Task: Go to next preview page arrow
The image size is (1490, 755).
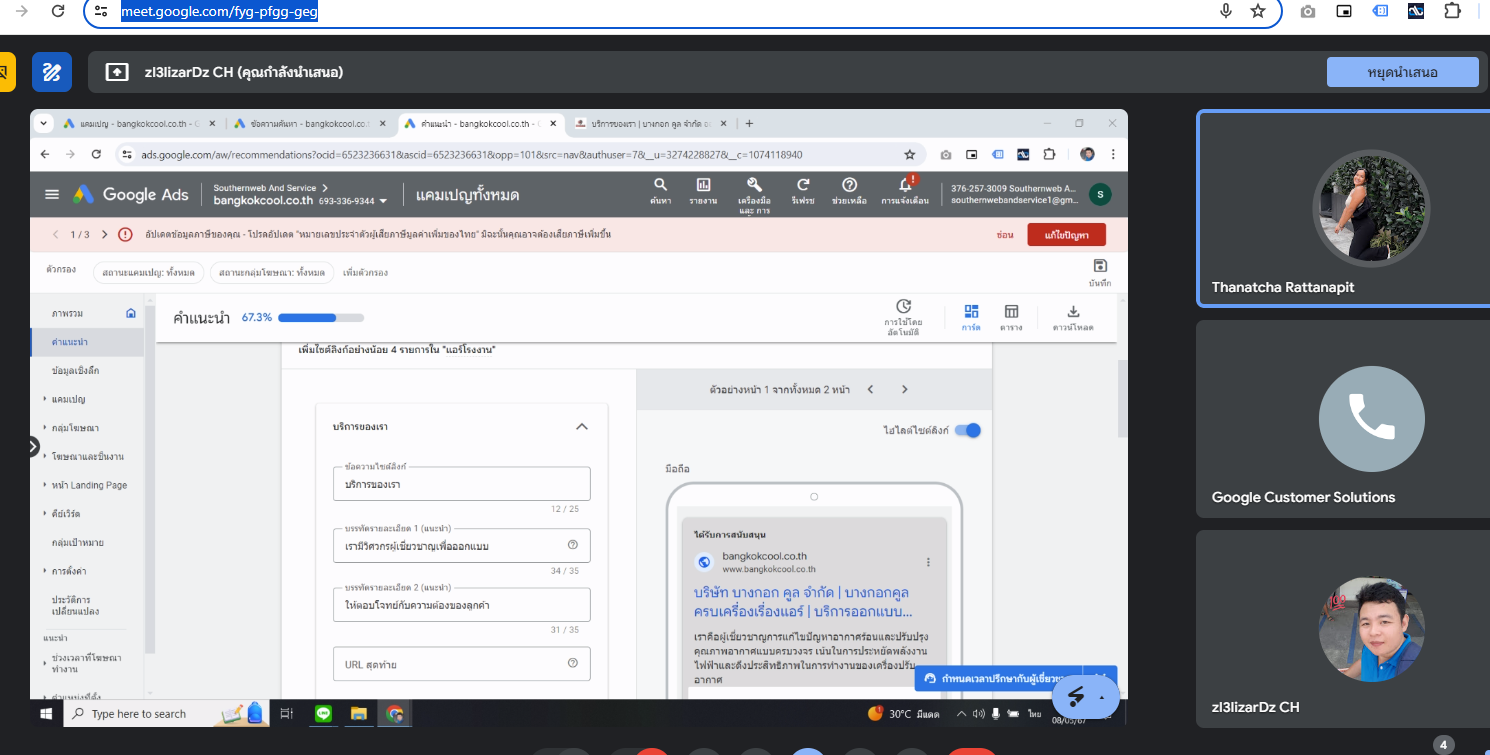Action: point(904,389)
